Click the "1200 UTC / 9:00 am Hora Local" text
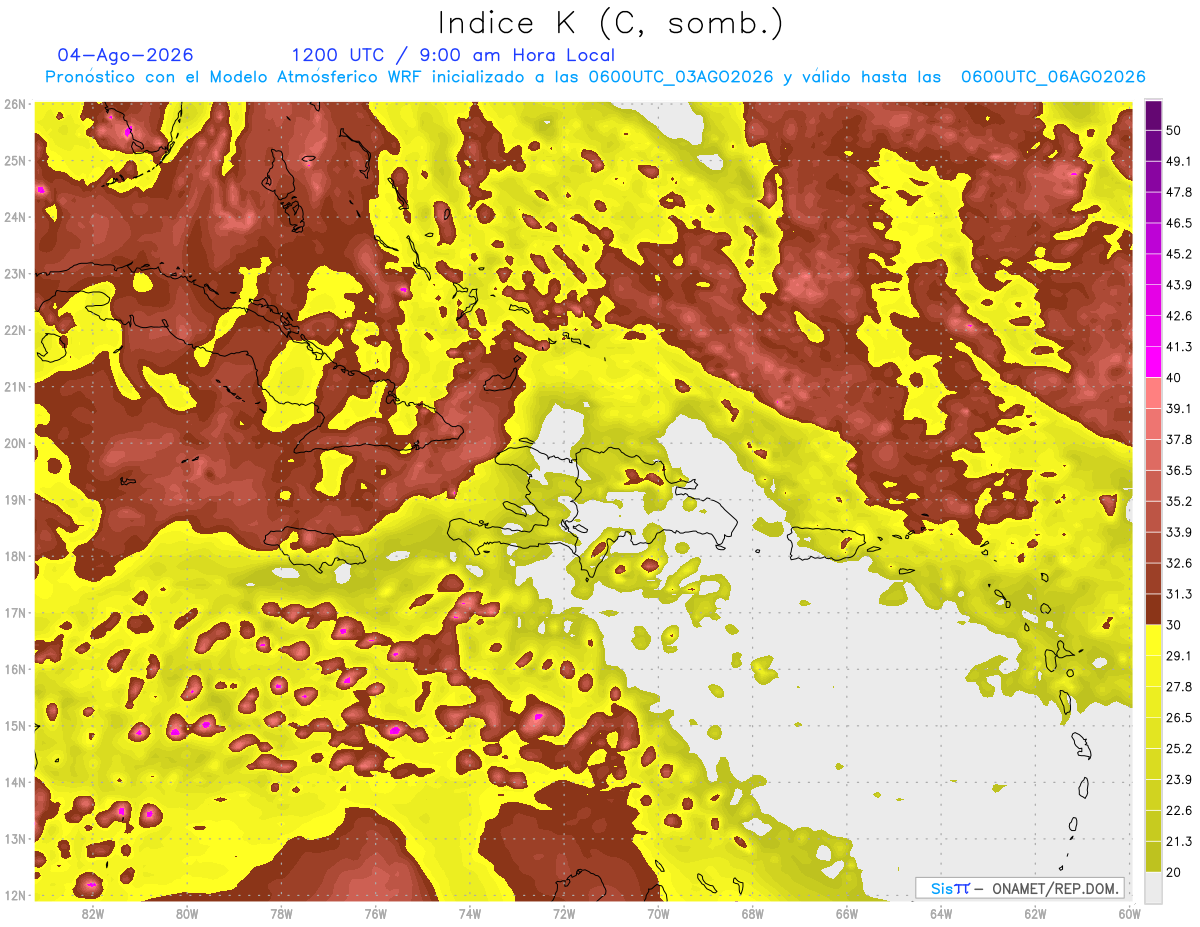 (453, 55)
